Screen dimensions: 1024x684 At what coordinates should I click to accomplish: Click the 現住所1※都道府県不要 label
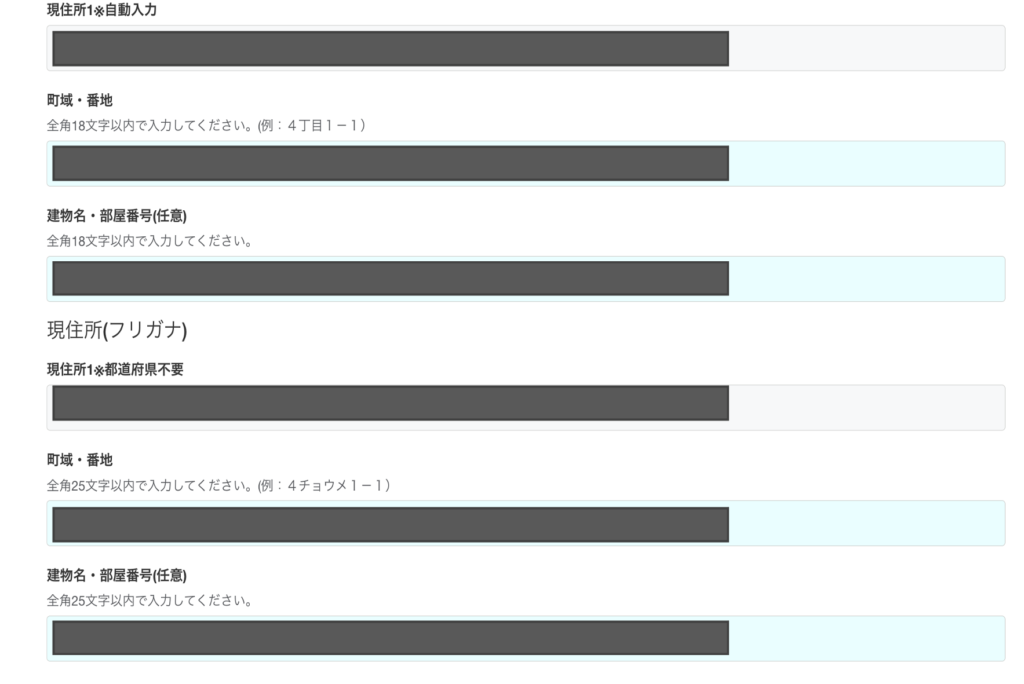coord(115,369)
